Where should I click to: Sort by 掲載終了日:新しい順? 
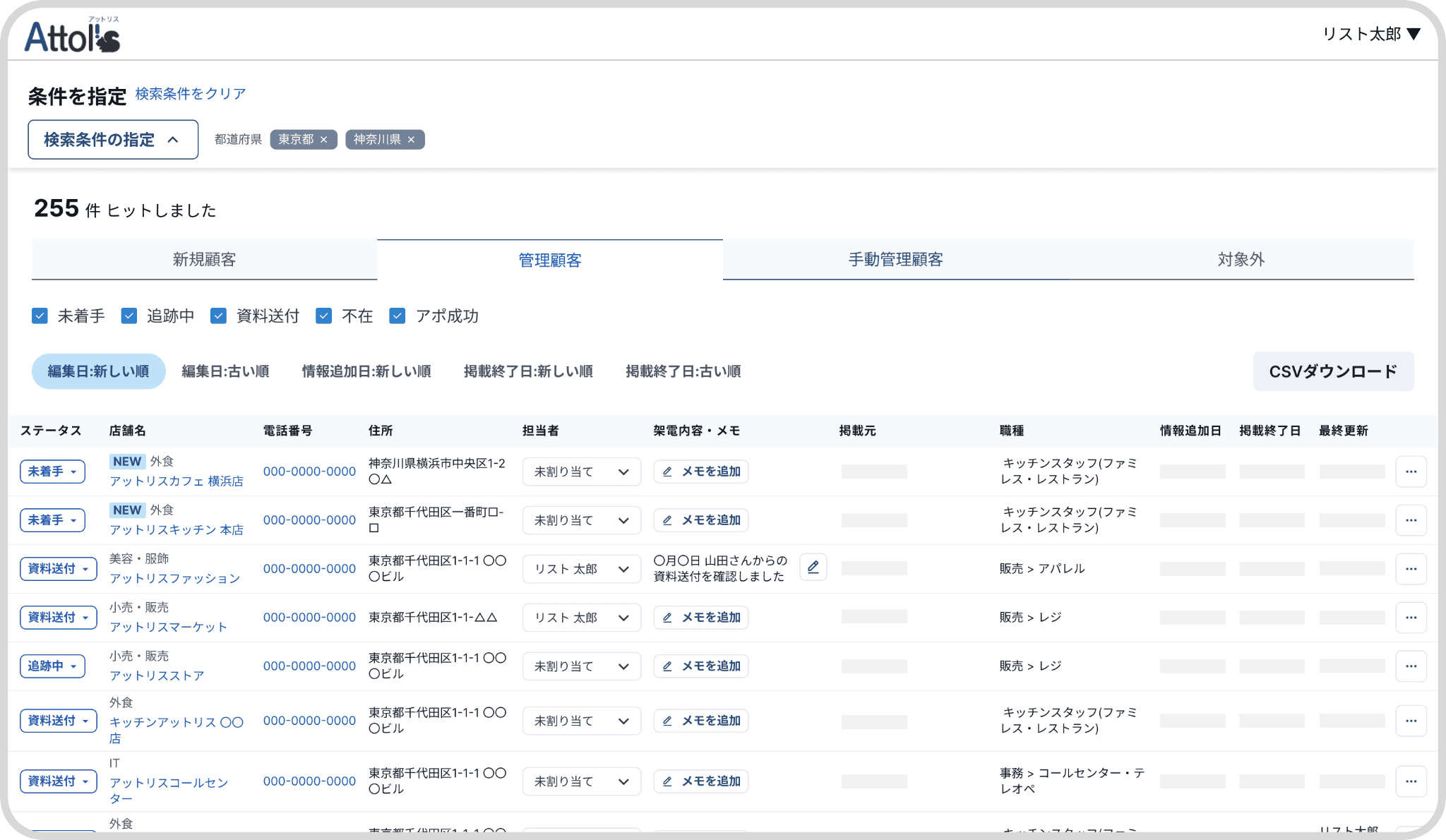[527, 371]
